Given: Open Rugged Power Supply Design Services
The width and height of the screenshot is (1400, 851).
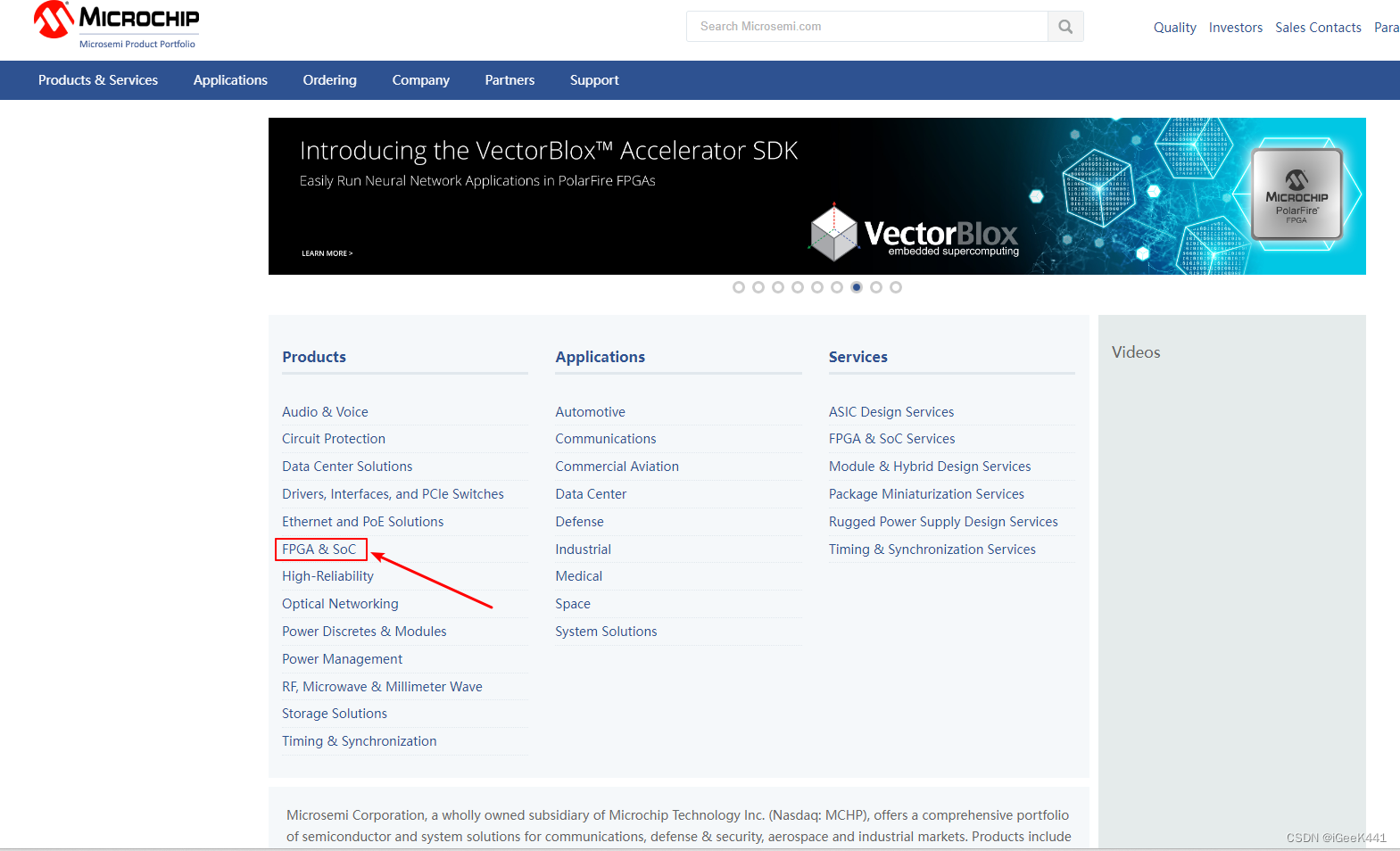Looking at the screenshot, I should pyautogui.click(x=943, y=522).
